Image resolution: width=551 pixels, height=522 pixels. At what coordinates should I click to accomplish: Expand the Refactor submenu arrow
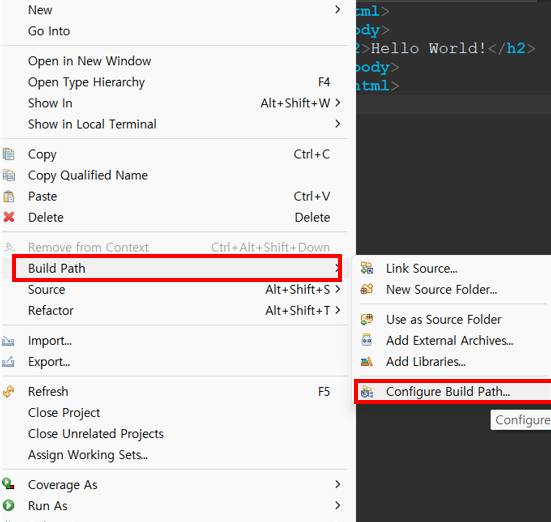click(338, 310)
